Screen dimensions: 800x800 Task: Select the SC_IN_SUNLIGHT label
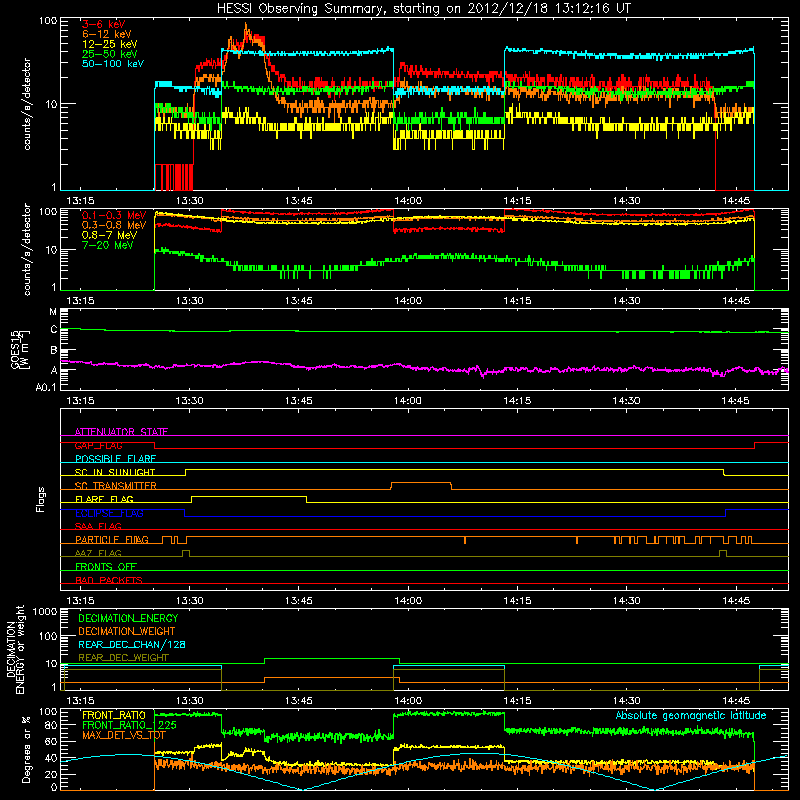point(115,472)
